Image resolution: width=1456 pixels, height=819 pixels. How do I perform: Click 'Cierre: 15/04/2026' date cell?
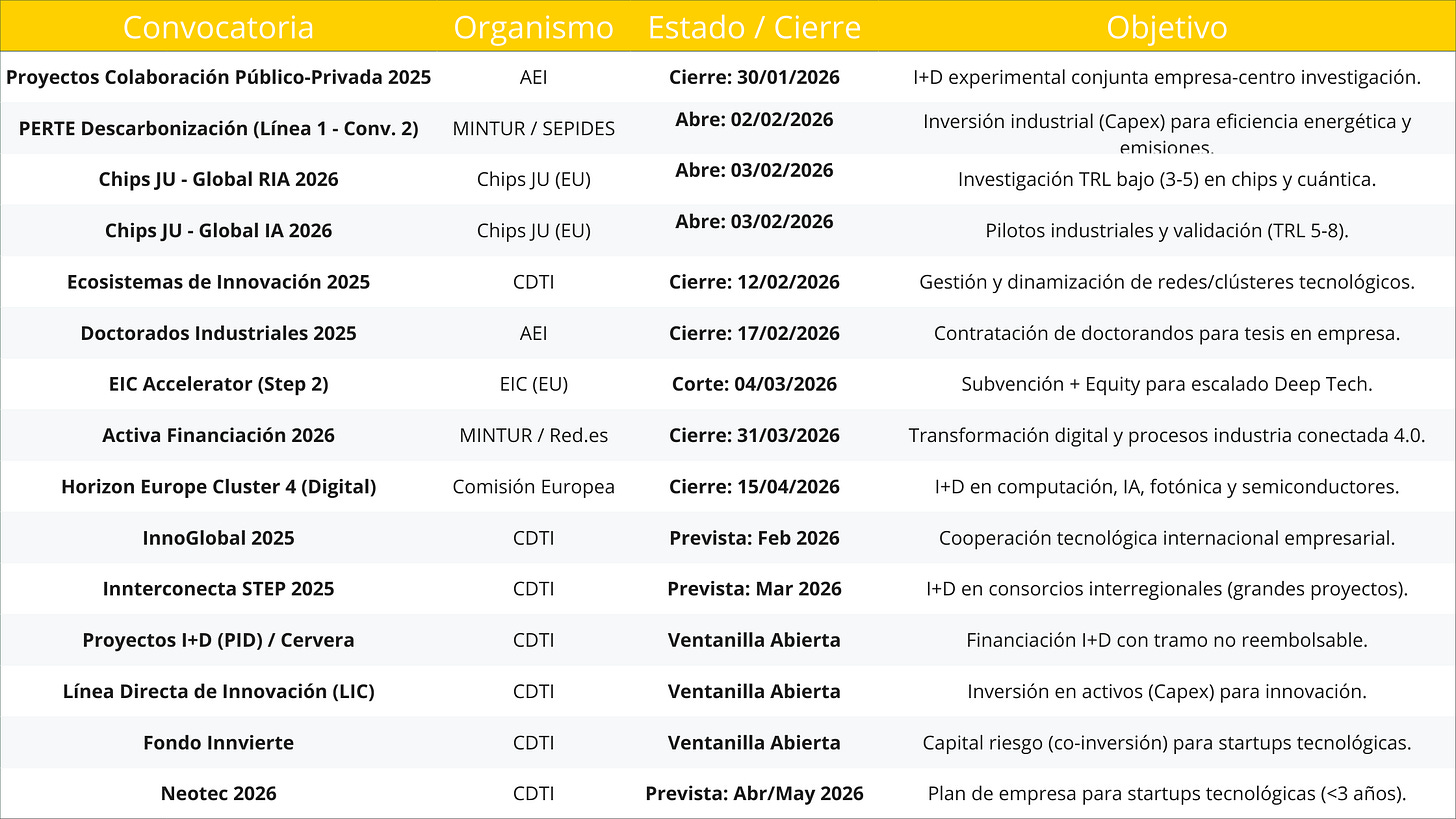[x=754, y=487]
